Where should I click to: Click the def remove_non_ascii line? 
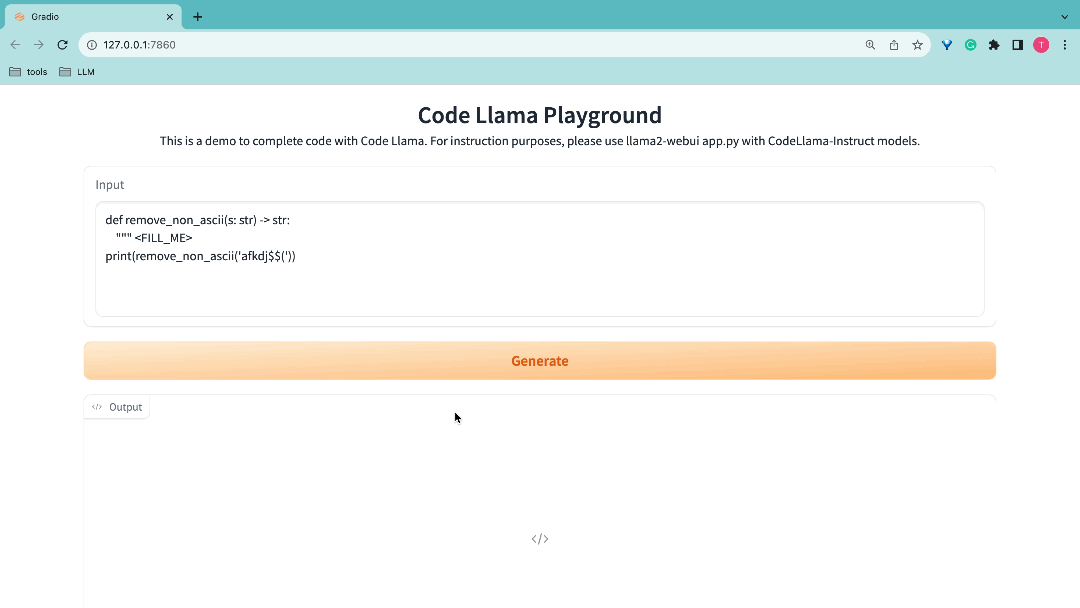click(x=198, y=220)
